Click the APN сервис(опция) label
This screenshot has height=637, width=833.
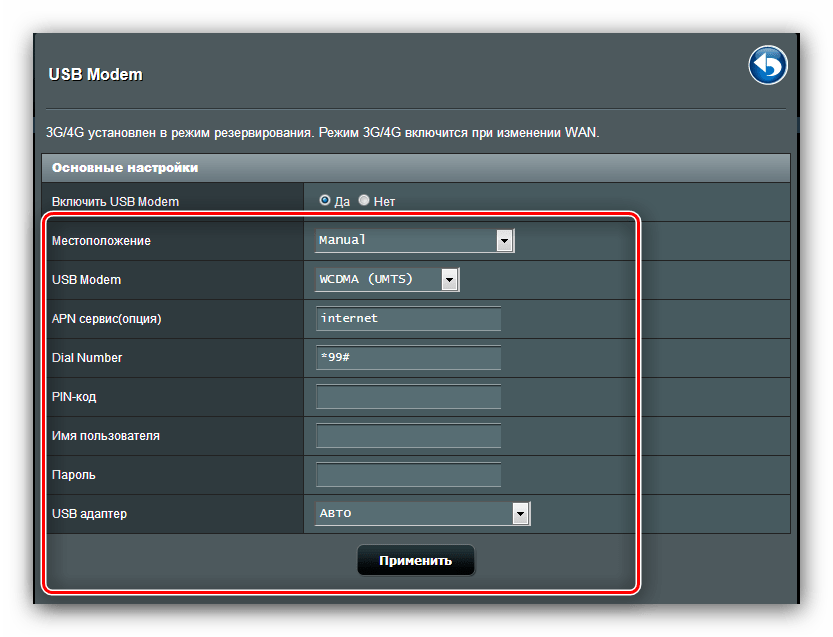click(x=106, y=319)
